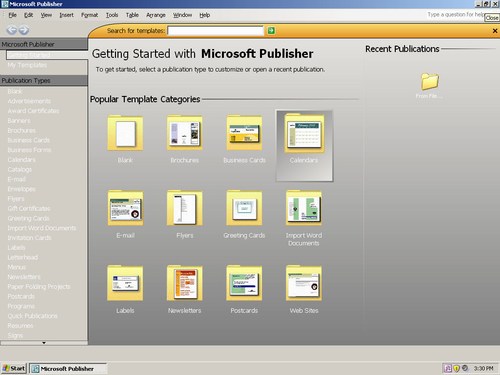The image size is (500, 375).
Task: Choose Paper Folding Projects in sidebar
Action: pos(39,287)
